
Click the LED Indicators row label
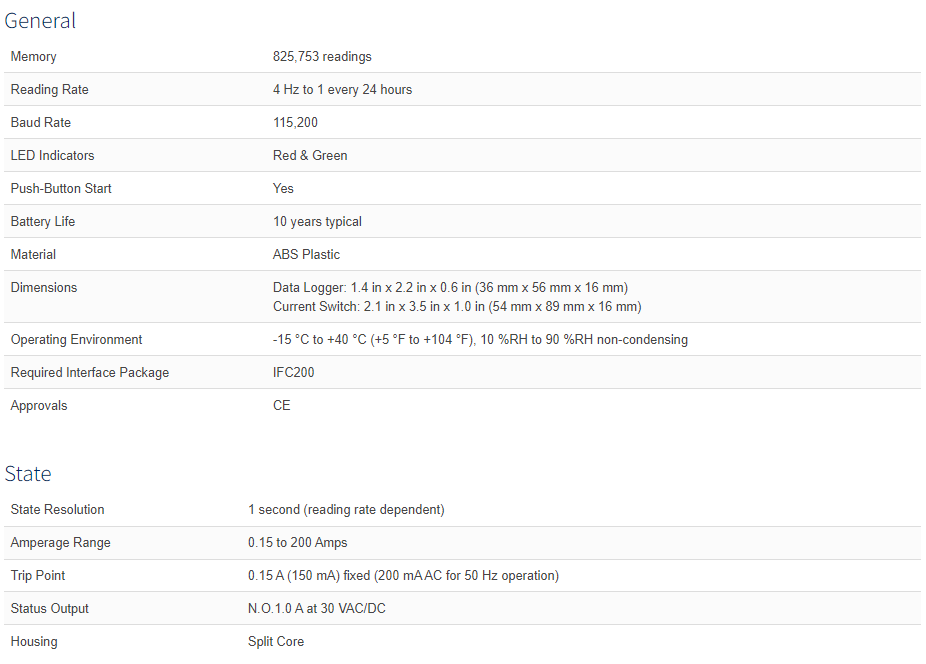click(x=53, y=156)
